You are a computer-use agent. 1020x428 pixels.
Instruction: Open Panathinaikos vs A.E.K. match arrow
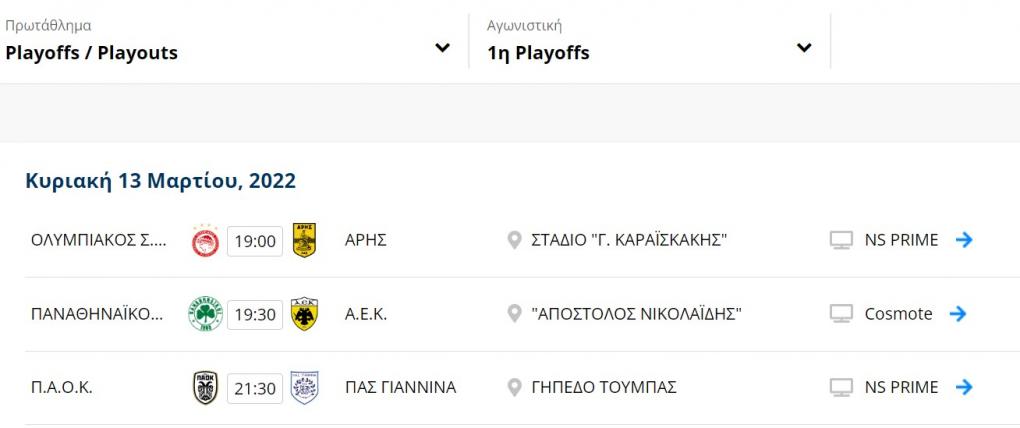click(x=958, y=314)
